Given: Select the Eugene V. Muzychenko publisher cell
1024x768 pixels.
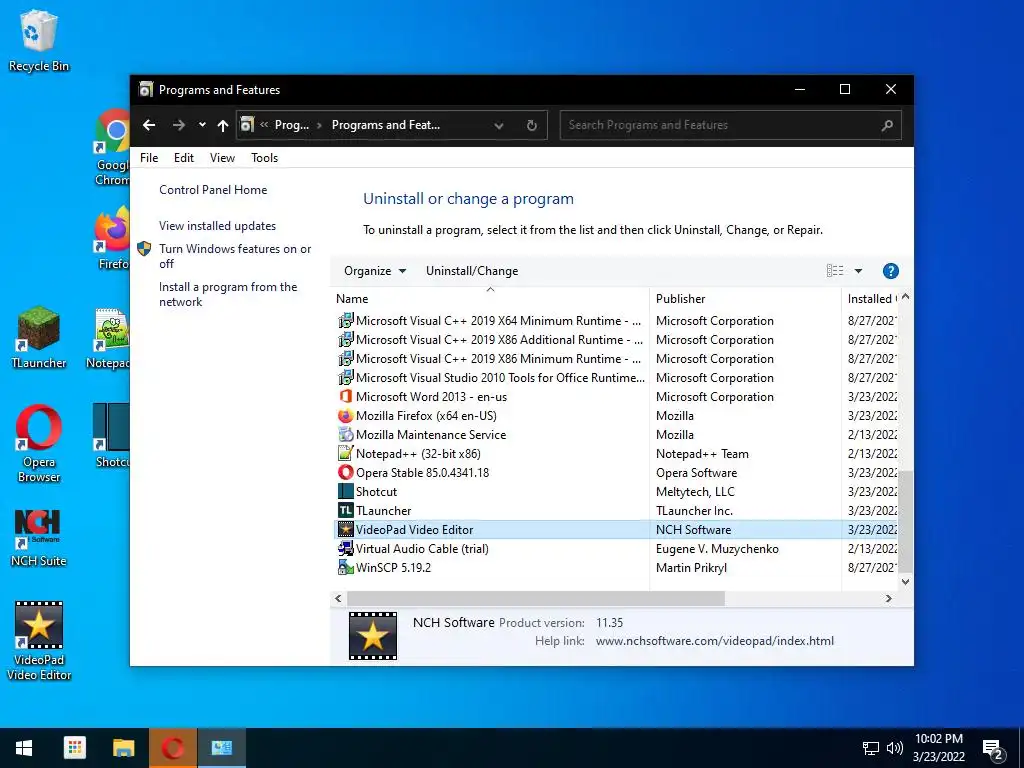Looking at the screenshot, I should point(717,549).
